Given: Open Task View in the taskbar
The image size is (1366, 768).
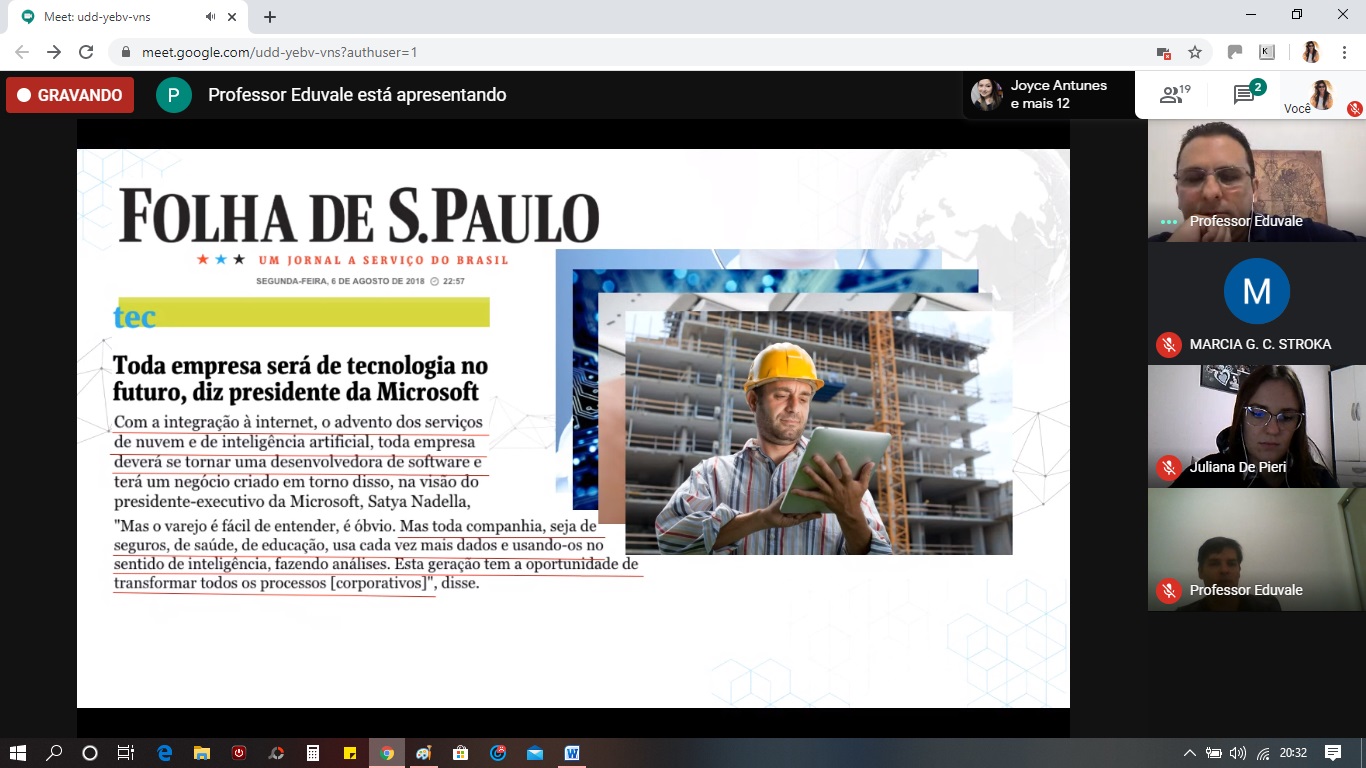Looking at the screenshot, I should click(x=126, y=753).
